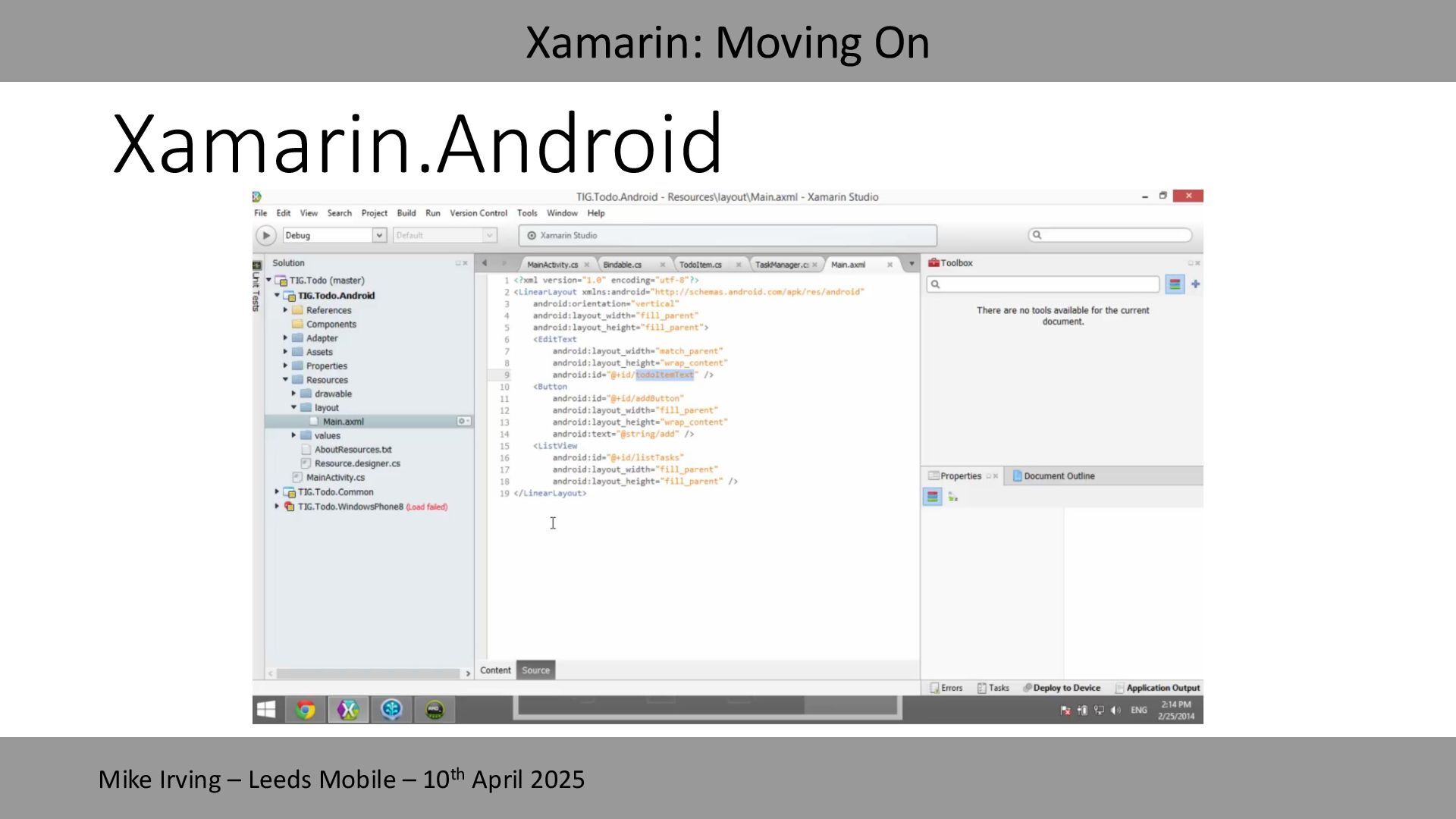Click the Properties alphabetical sort icon
The image size is (1456, 819).
[953, 497]
